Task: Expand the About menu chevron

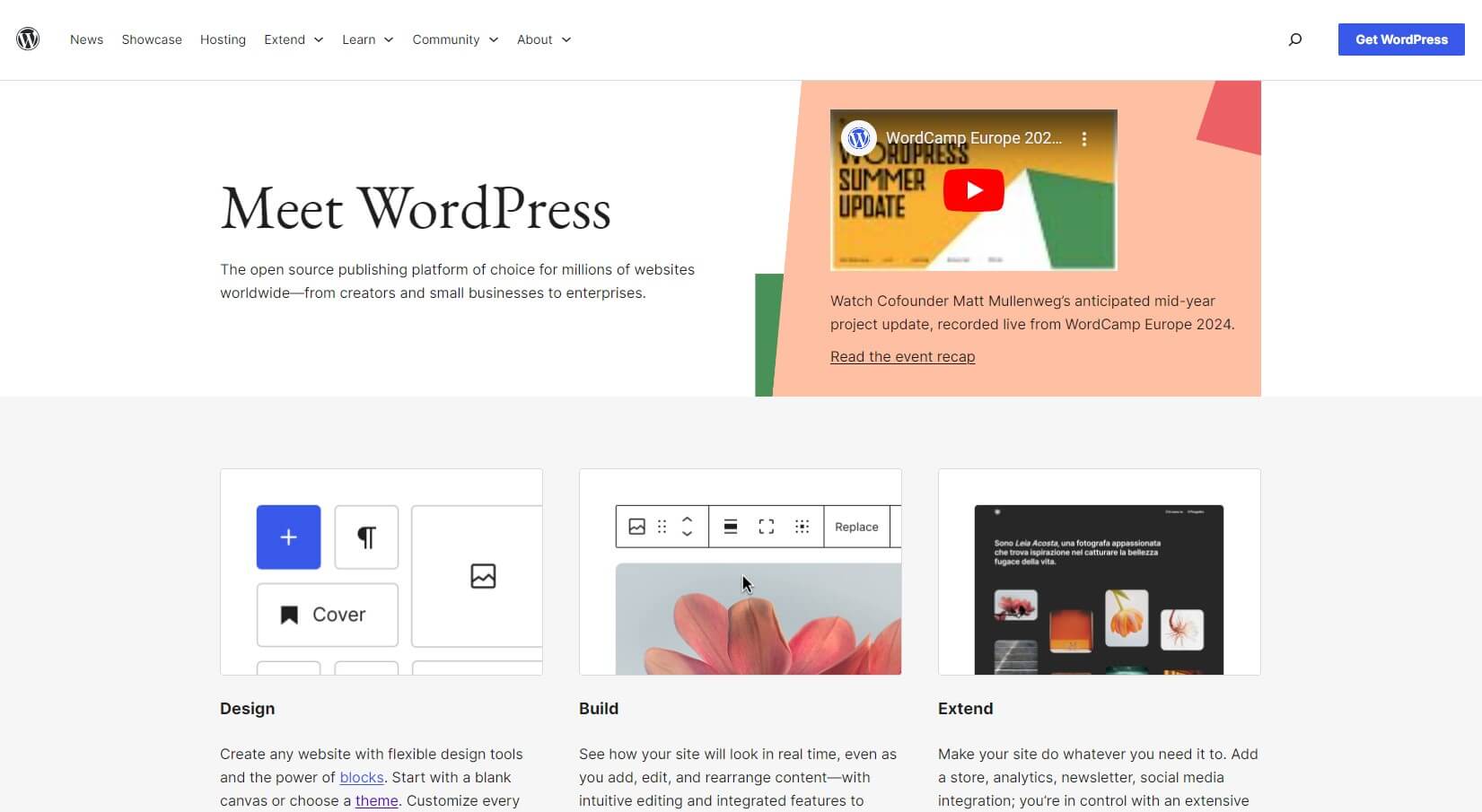Action: [566, 39]
